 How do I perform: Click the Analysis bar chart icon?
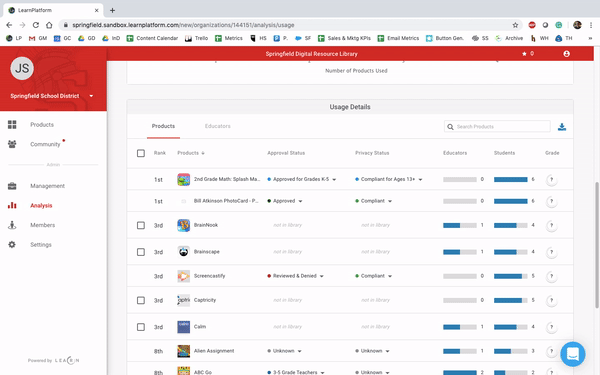[x=12, y=205]
